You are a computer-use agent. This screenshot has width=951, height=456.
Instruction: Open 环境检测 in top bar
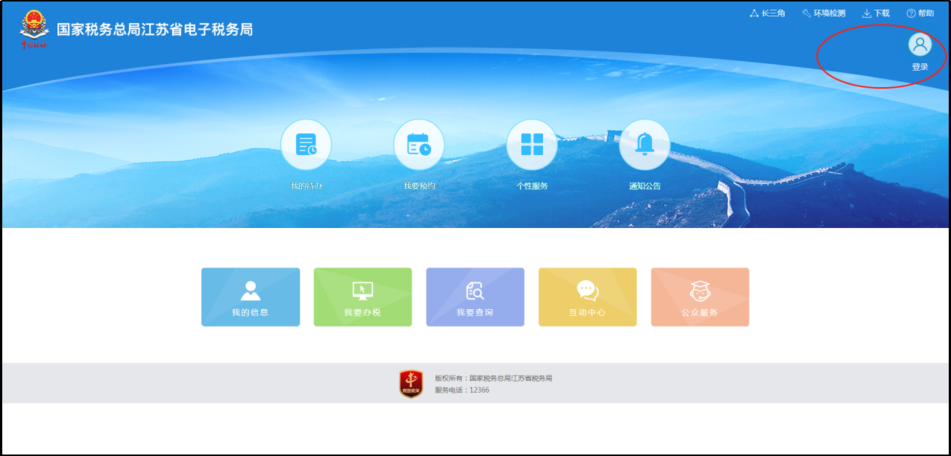point(823,13)
